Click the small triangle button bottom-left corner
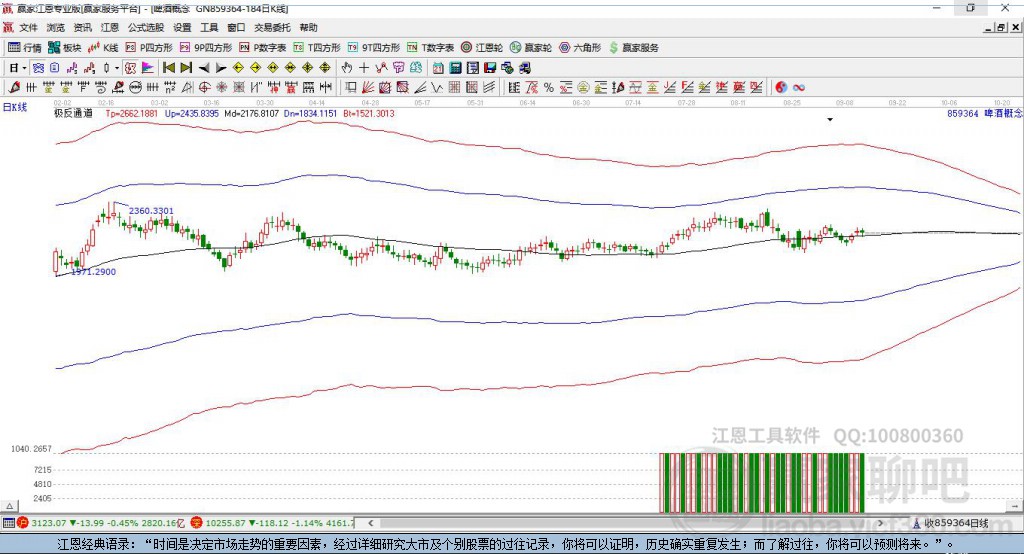 [x=9, y=506]
